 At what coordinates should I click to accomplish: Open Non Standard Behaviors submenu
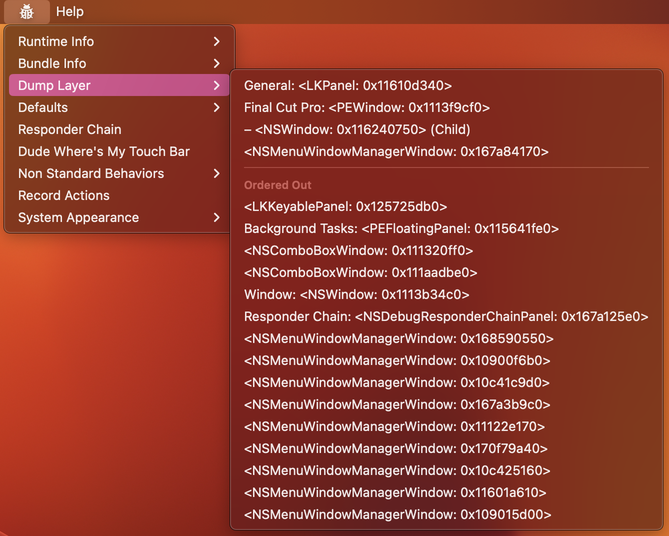119,173
